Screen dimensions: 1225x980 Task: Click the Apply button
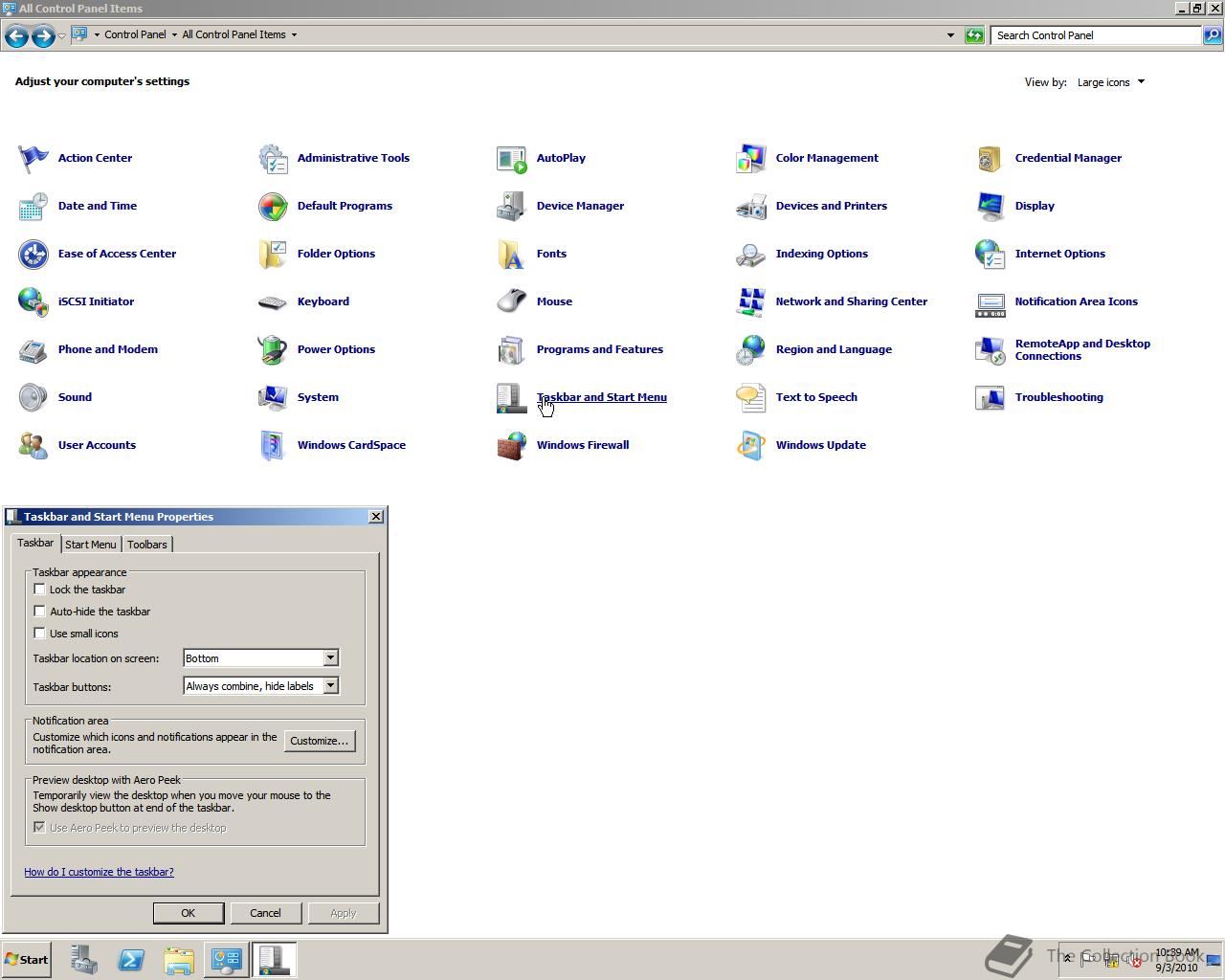[344, 913]
